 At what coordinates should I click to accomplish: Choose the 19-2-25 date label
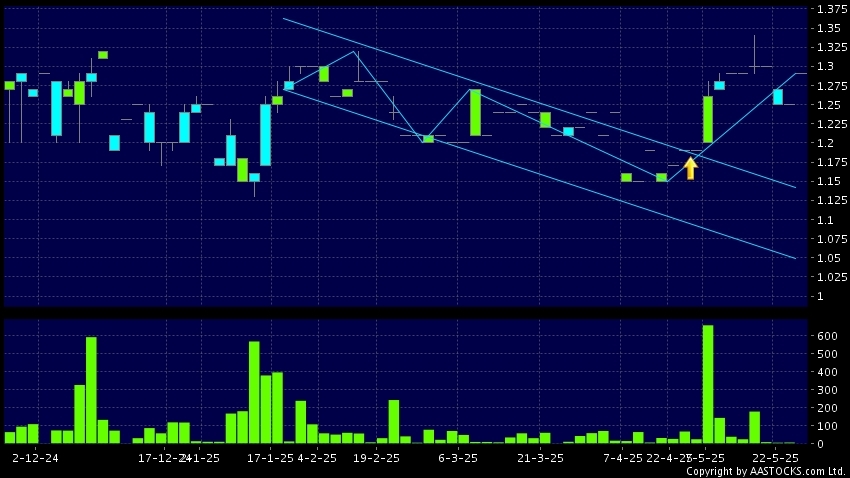tap(376, 458)
